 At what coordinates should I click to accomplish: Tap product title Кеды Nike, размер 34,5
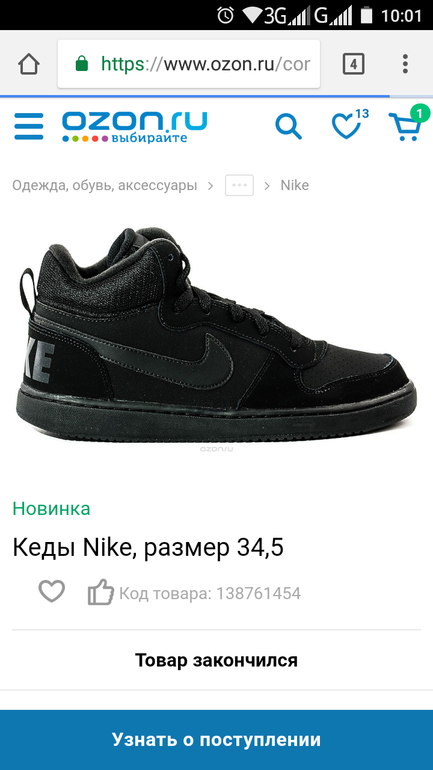coord(148,548)
